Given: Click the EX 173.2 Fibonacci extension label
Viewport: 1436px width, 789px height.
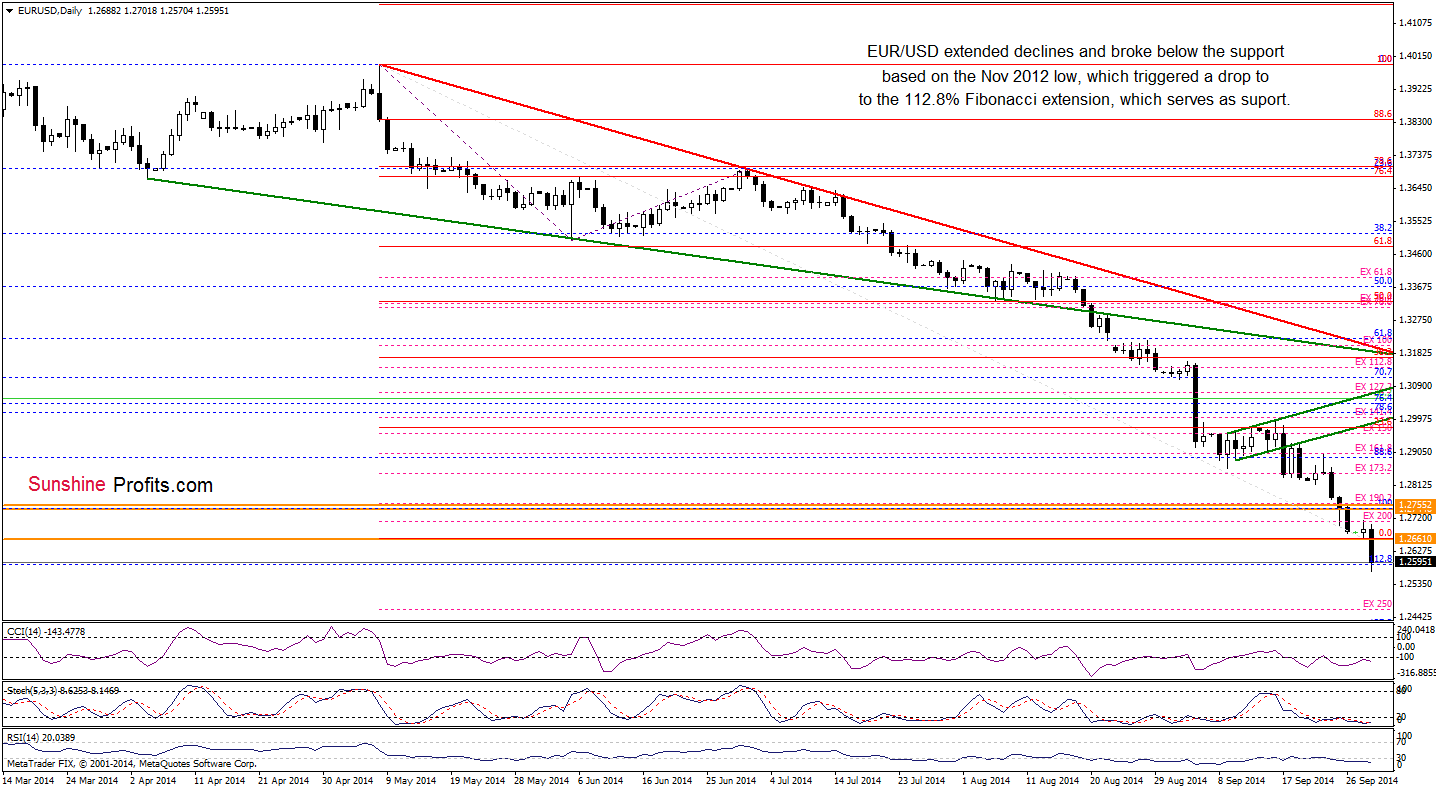Looking at the screenshot, I should coord(1374,468).
